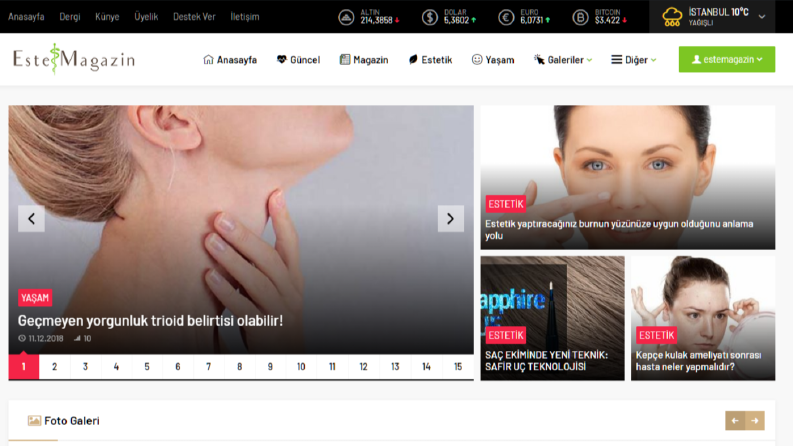The width and height of the screenshot is (793, 446).
Task: Go to previous slide with left arrow
Action: 31,218
